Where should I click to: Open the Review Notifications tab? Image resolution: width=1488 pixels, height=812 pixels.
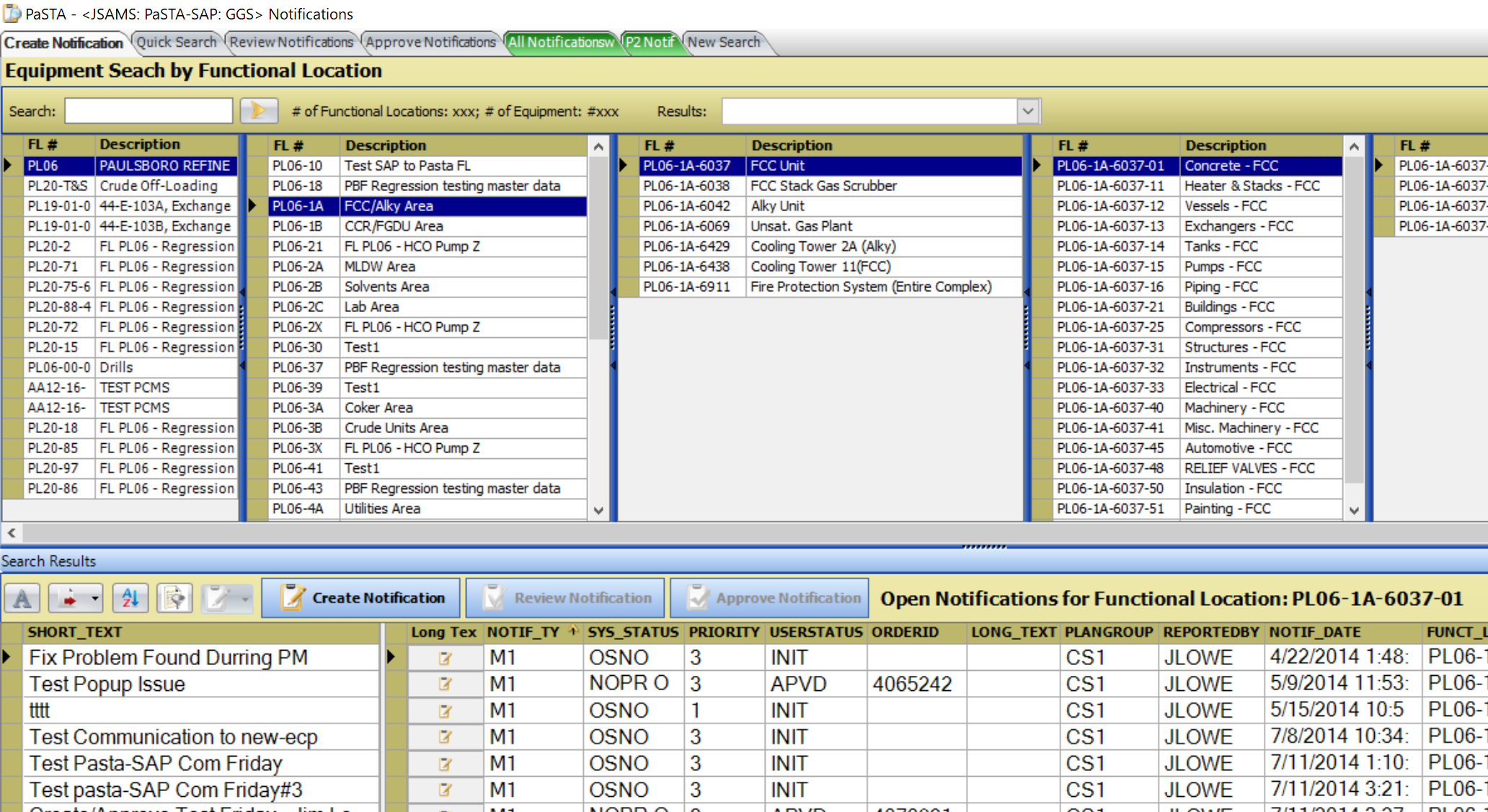tap(291, 42)
